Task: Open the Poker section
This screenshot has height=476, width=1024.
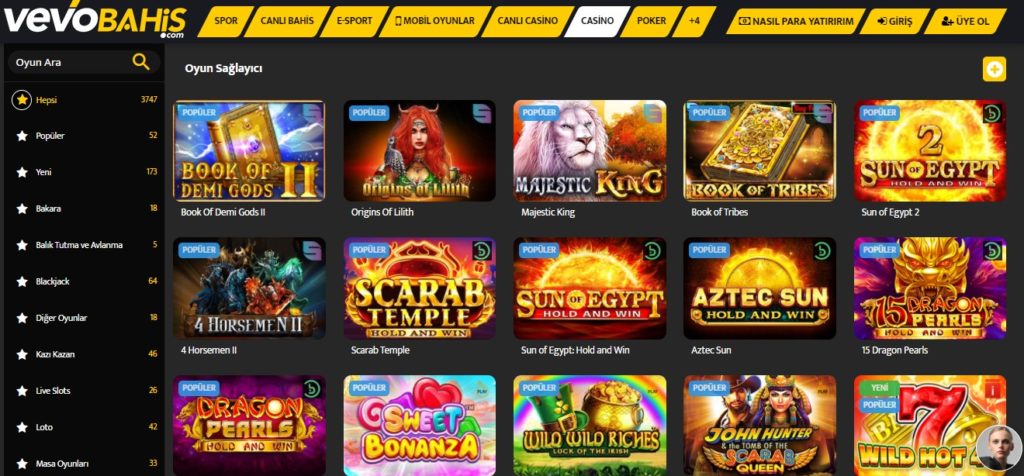Action: pos(651,21)
